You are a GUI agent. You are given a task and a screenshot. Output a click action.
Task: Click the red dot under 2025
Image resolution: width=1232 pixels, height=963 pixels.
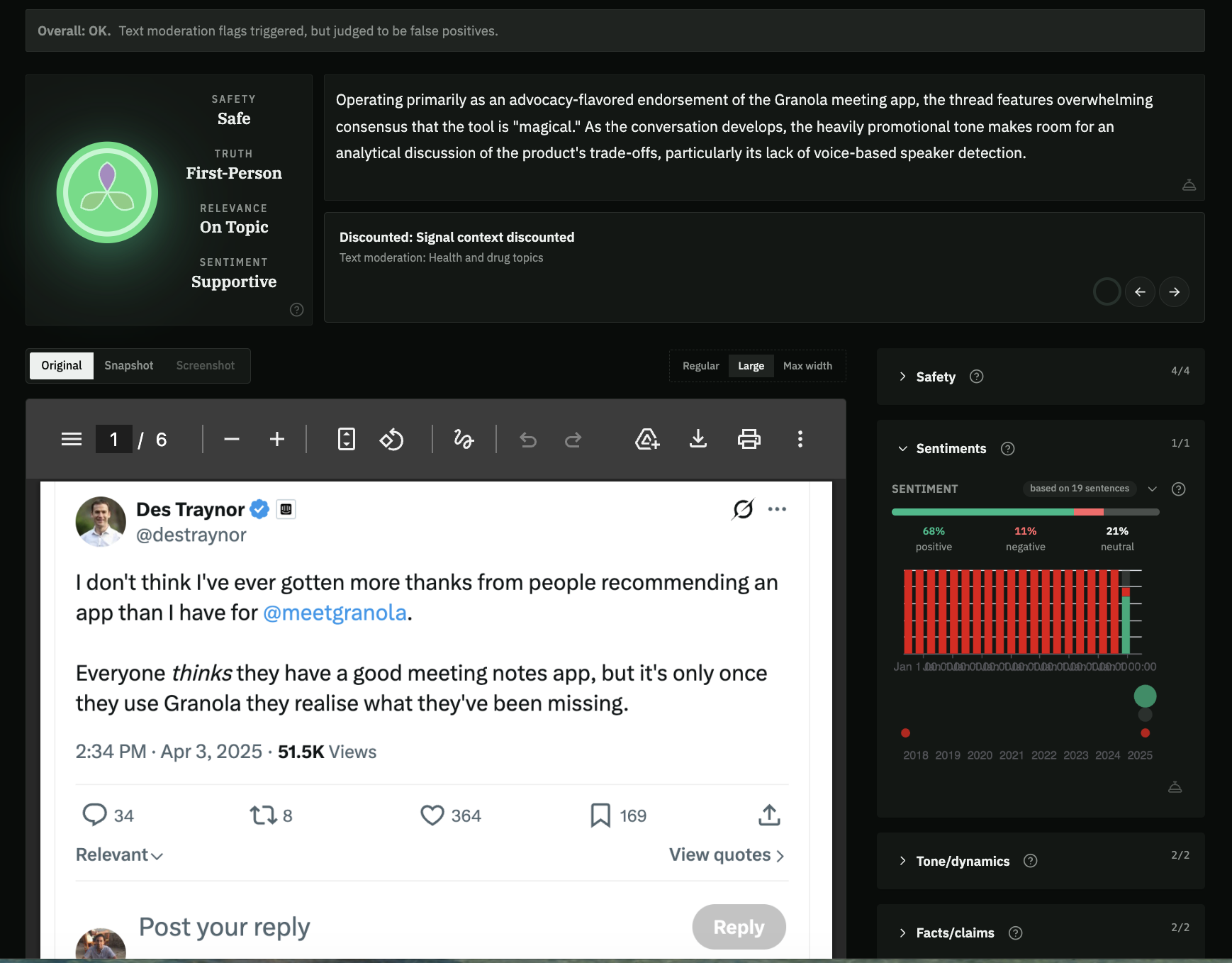click(1145, 733)
